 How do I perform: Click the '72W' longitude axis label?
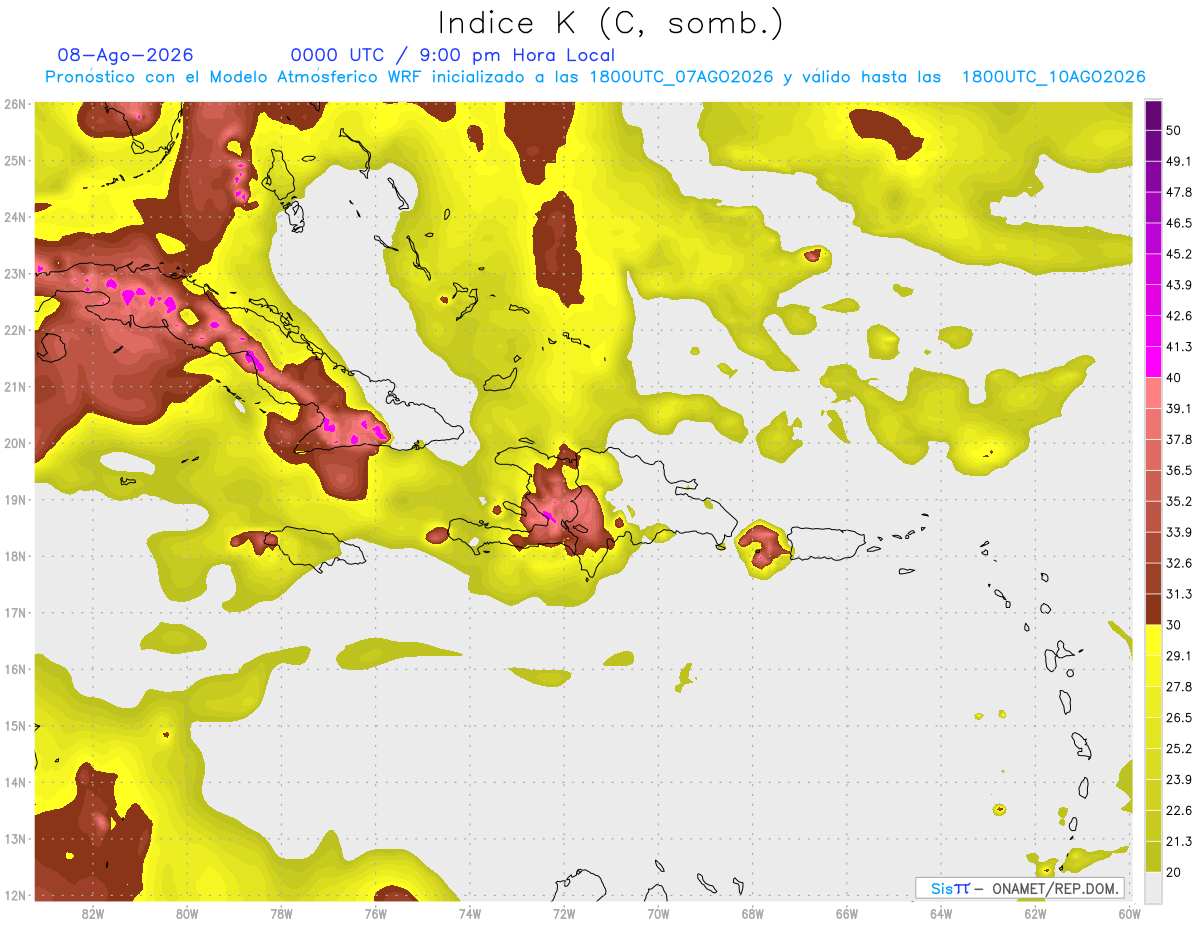[564, 914]
